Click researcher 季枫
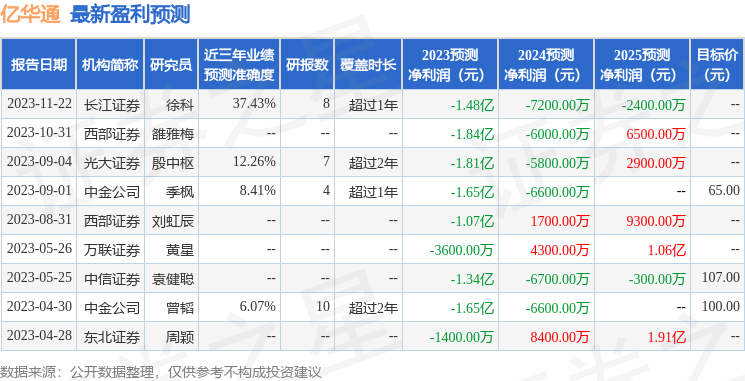Viewport: 745px width, 381px height. pos(180,192)
